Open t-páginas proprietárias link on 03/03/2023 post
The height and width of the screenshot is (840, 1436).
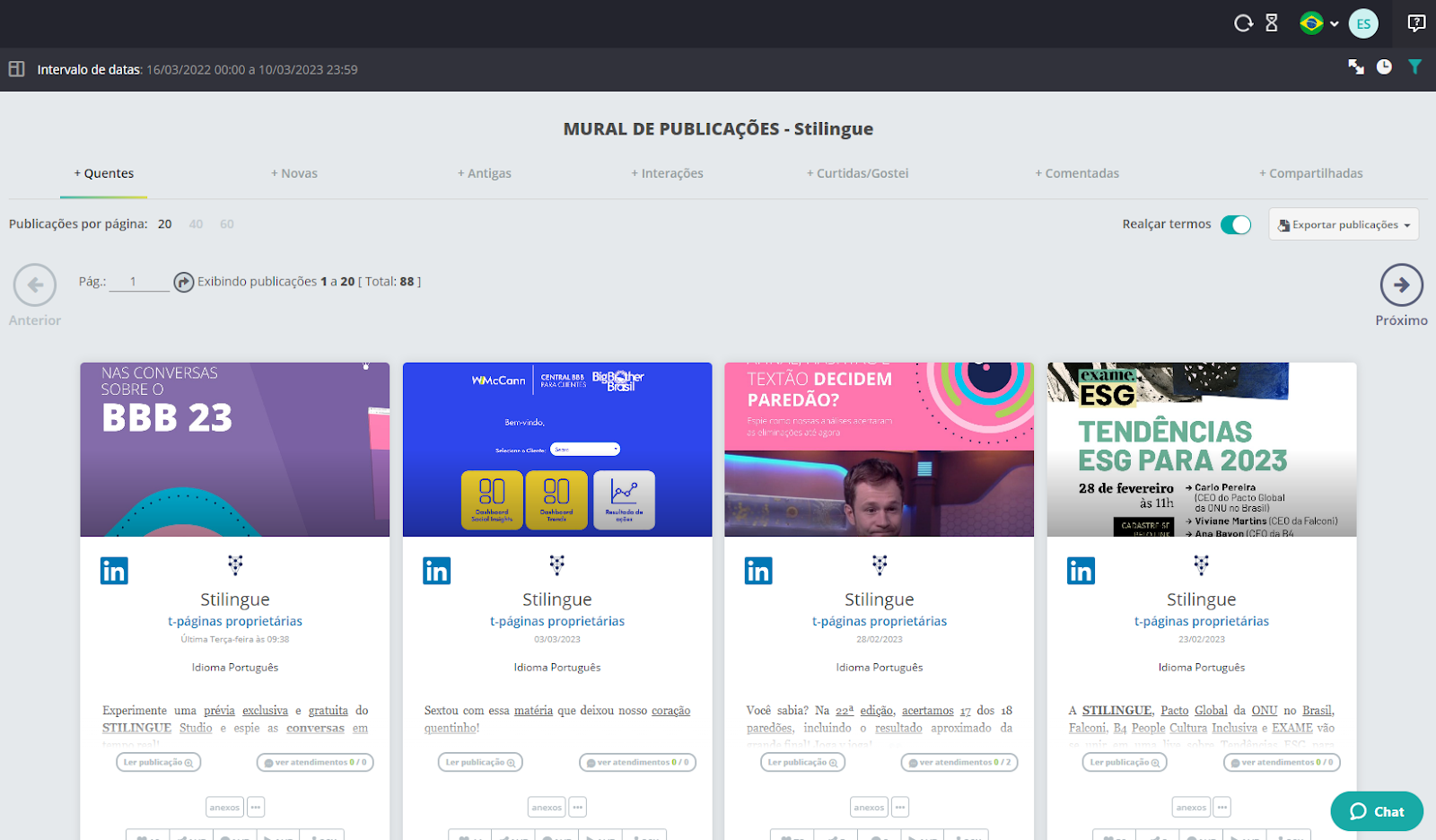(x=557, y=621)
